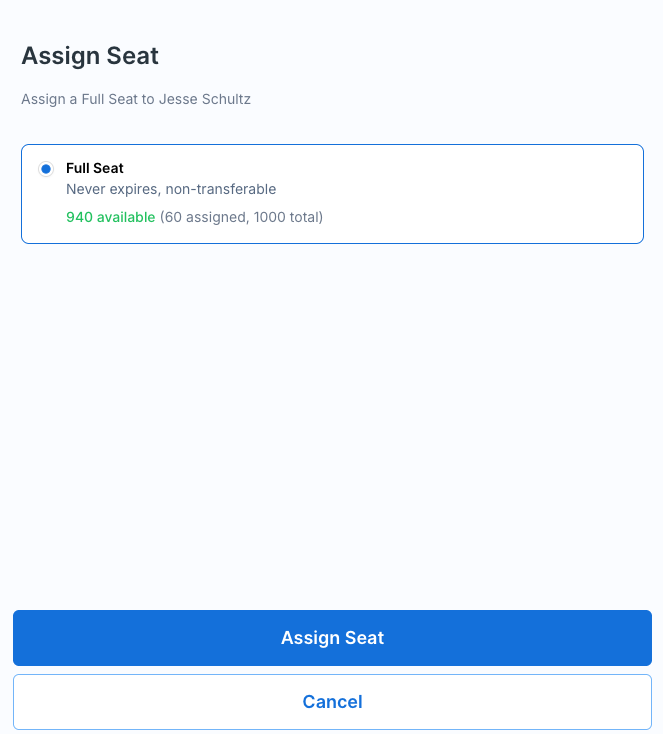Select the Full Seat radio button

pyautogui.click(x=46, y=169)
